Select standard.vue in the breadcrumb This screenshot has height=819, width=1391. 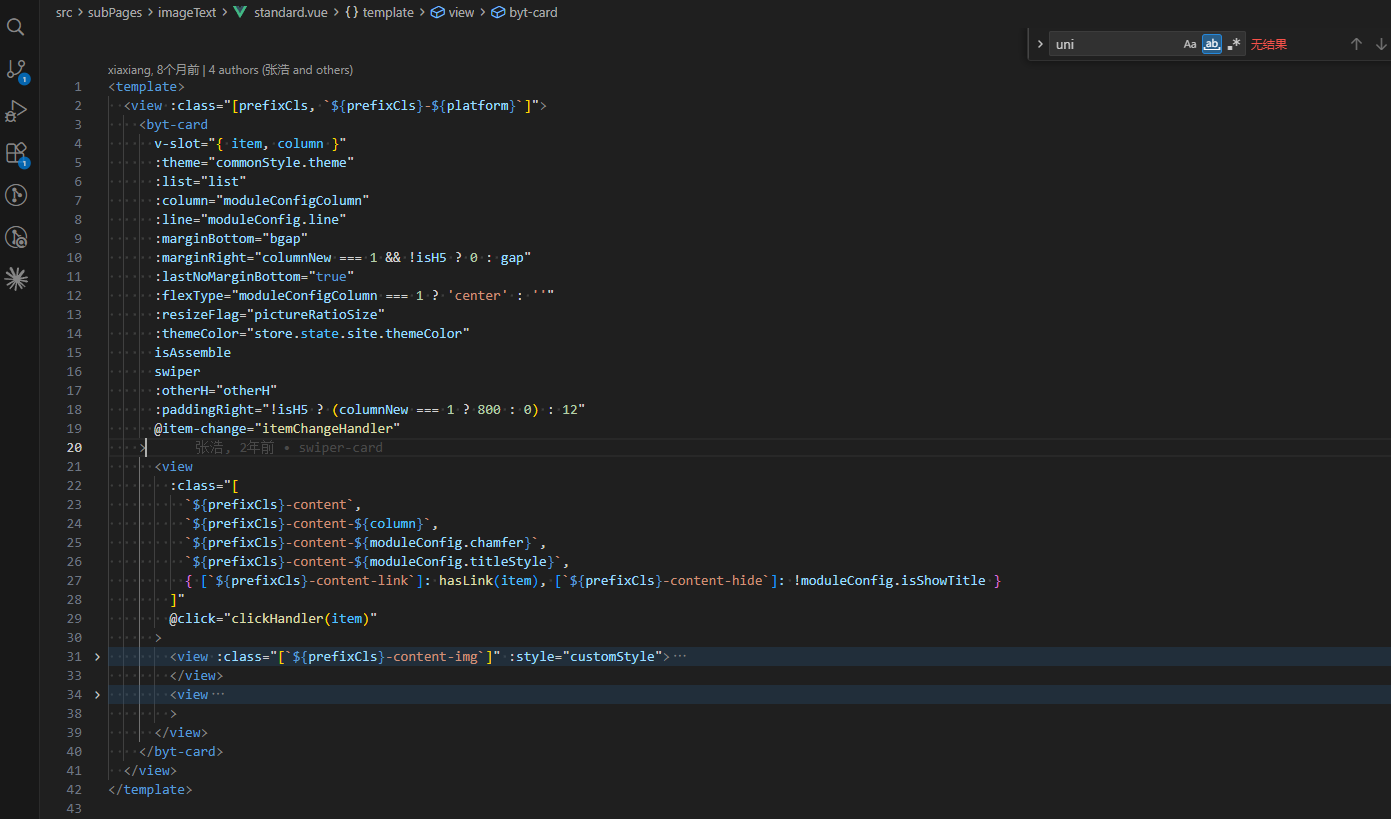pos(291,13)
